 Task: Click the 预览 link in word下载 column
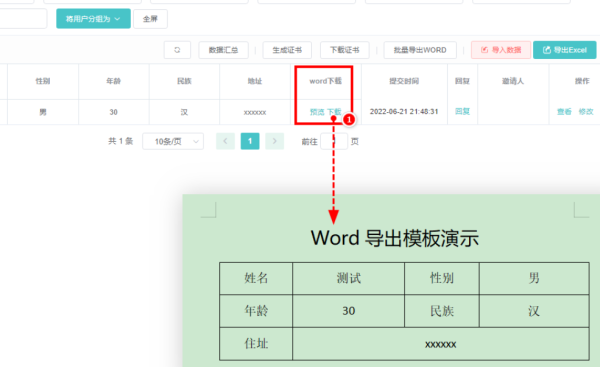[x=317, y=112]
